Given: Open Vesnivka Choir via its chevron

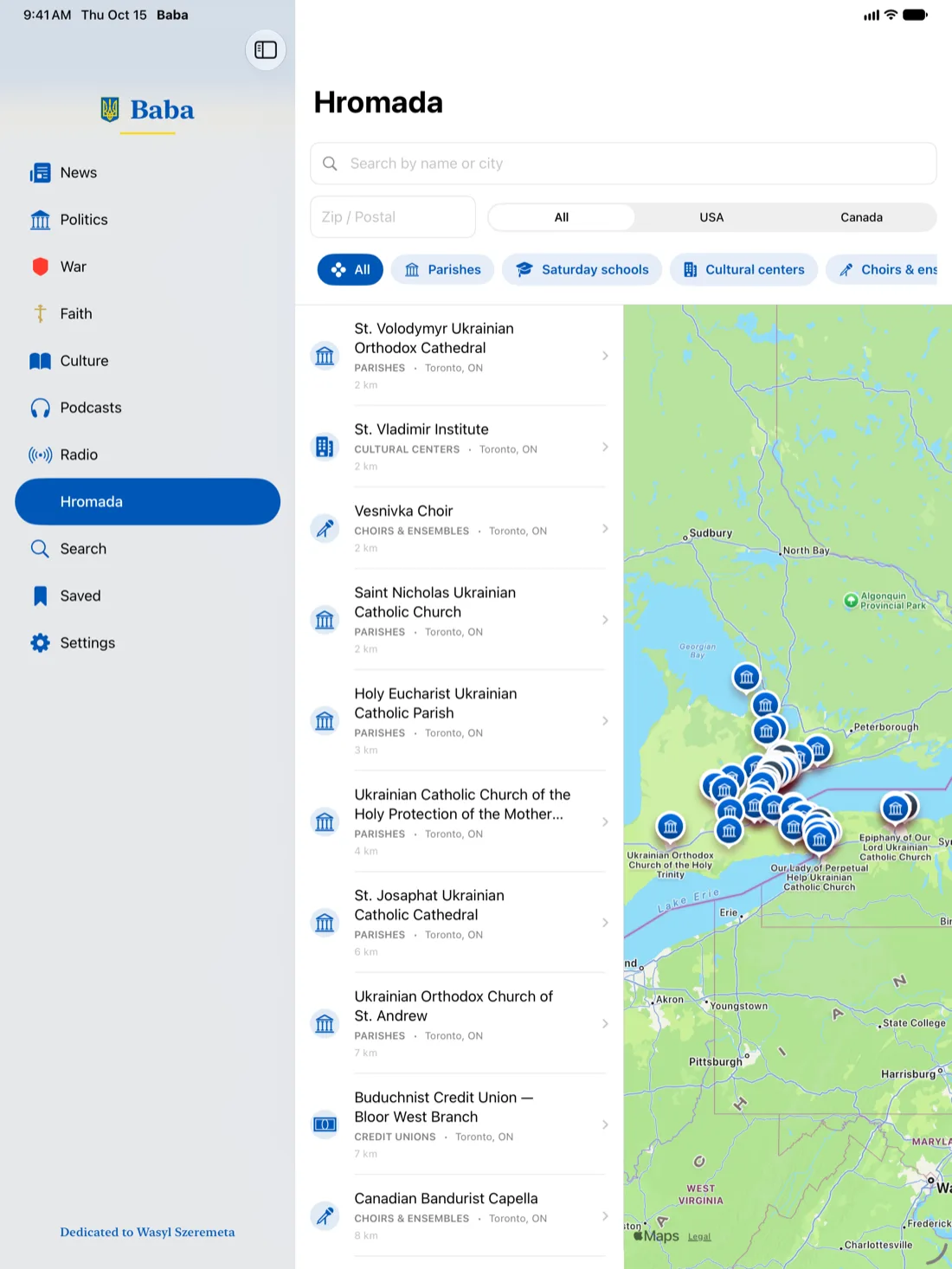Looking at the screenshot, I should (x=605, y=528).
